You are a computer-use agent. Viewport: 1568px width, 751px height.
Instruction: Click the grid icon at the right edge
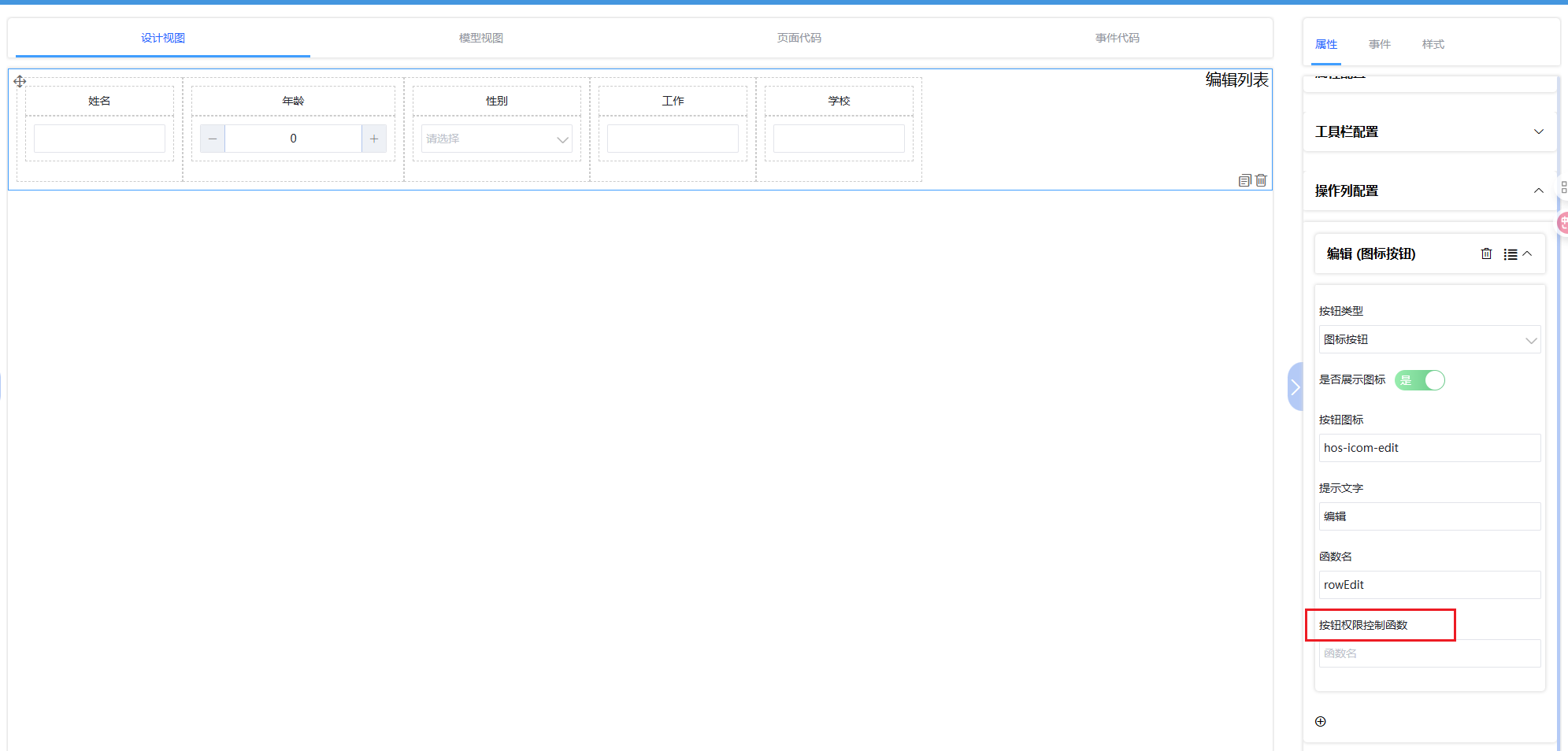(x=1563, y=187)
